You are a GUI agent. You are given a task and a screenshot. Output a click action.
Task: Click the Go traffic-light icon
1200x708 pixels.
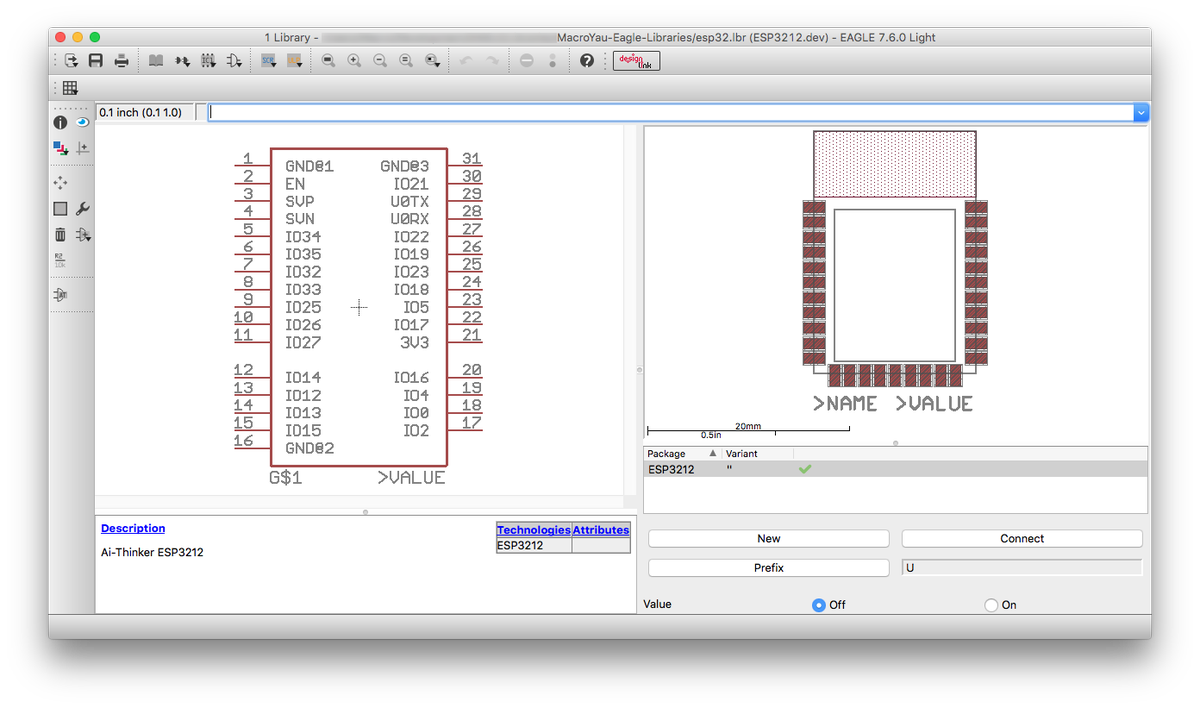click(x=552, y=61)
